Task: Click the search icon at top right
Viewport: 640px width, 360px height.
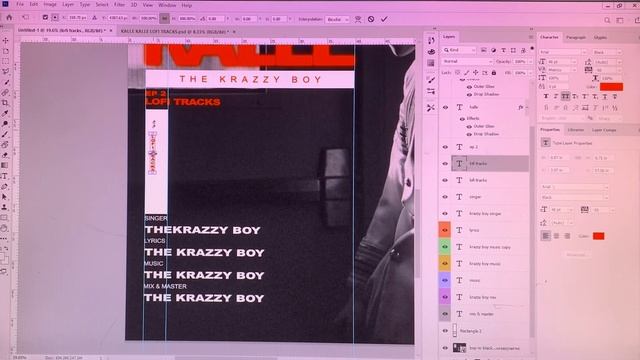Action: tap(607, 20)
